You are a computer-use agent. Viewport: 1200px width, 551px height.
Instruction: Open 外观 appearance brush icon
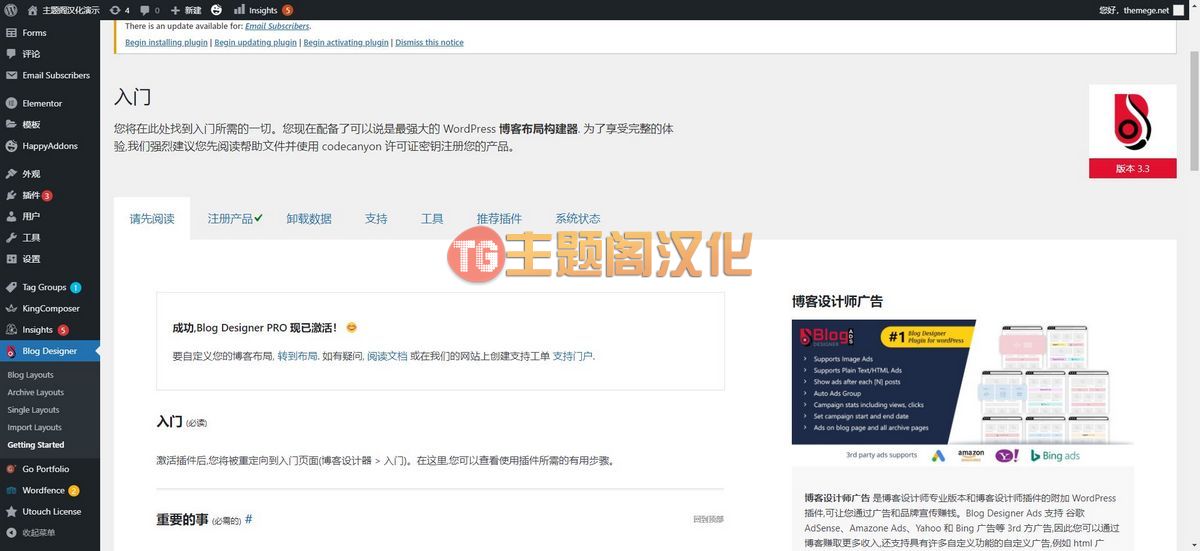[x=11, y=174]
